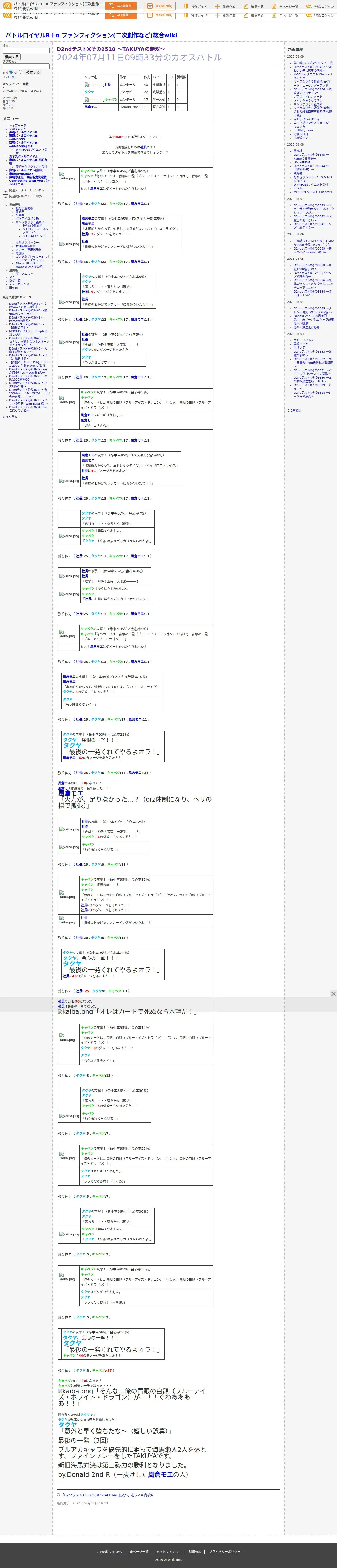337x1568 pixels.
Task: Open バトロイニュースヘッドライン link
Action: tap(35, 231)
